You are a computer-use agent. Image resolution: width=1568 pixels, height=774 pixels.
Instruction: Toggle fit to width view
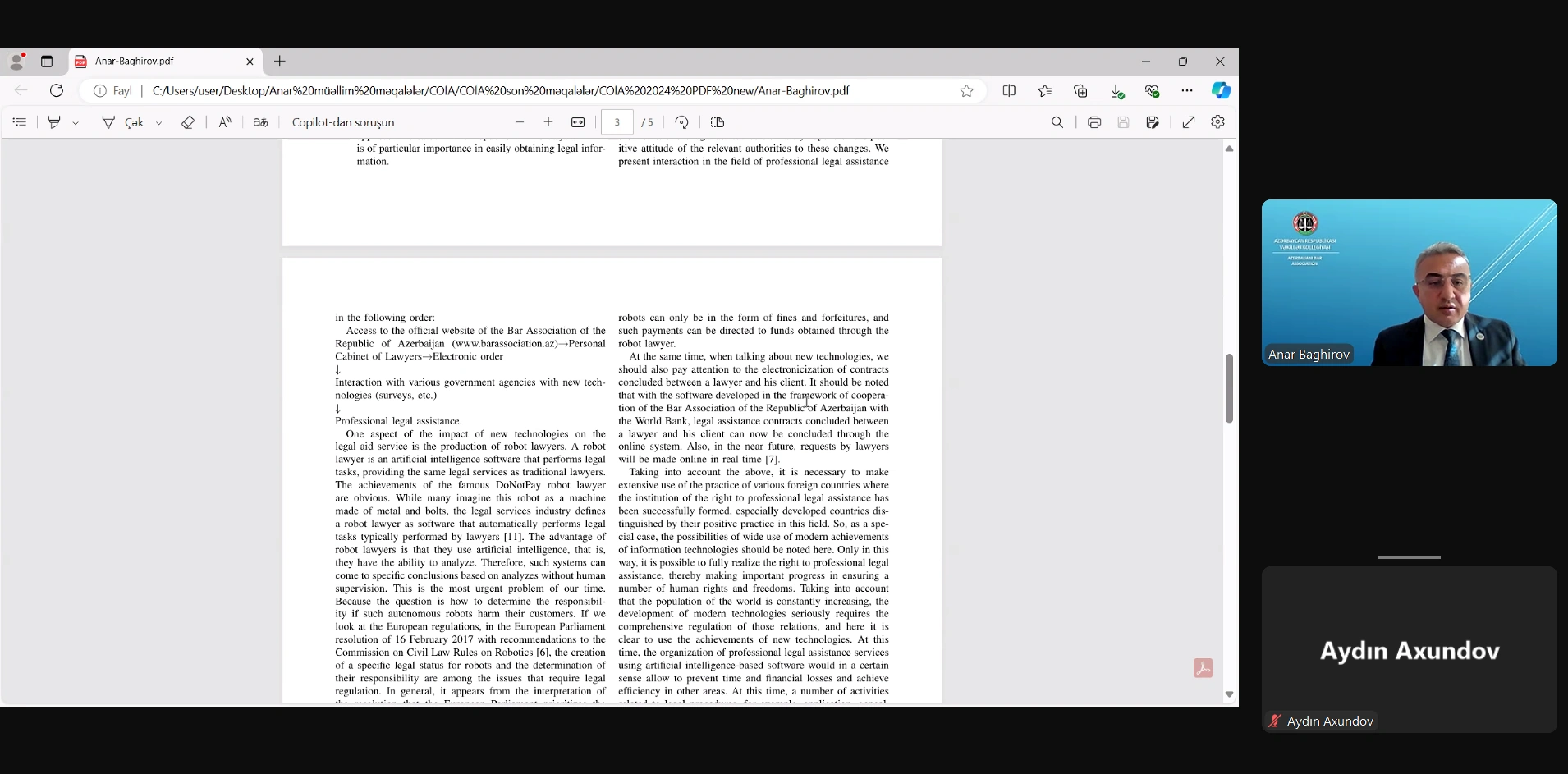click(x=578, y=122)
